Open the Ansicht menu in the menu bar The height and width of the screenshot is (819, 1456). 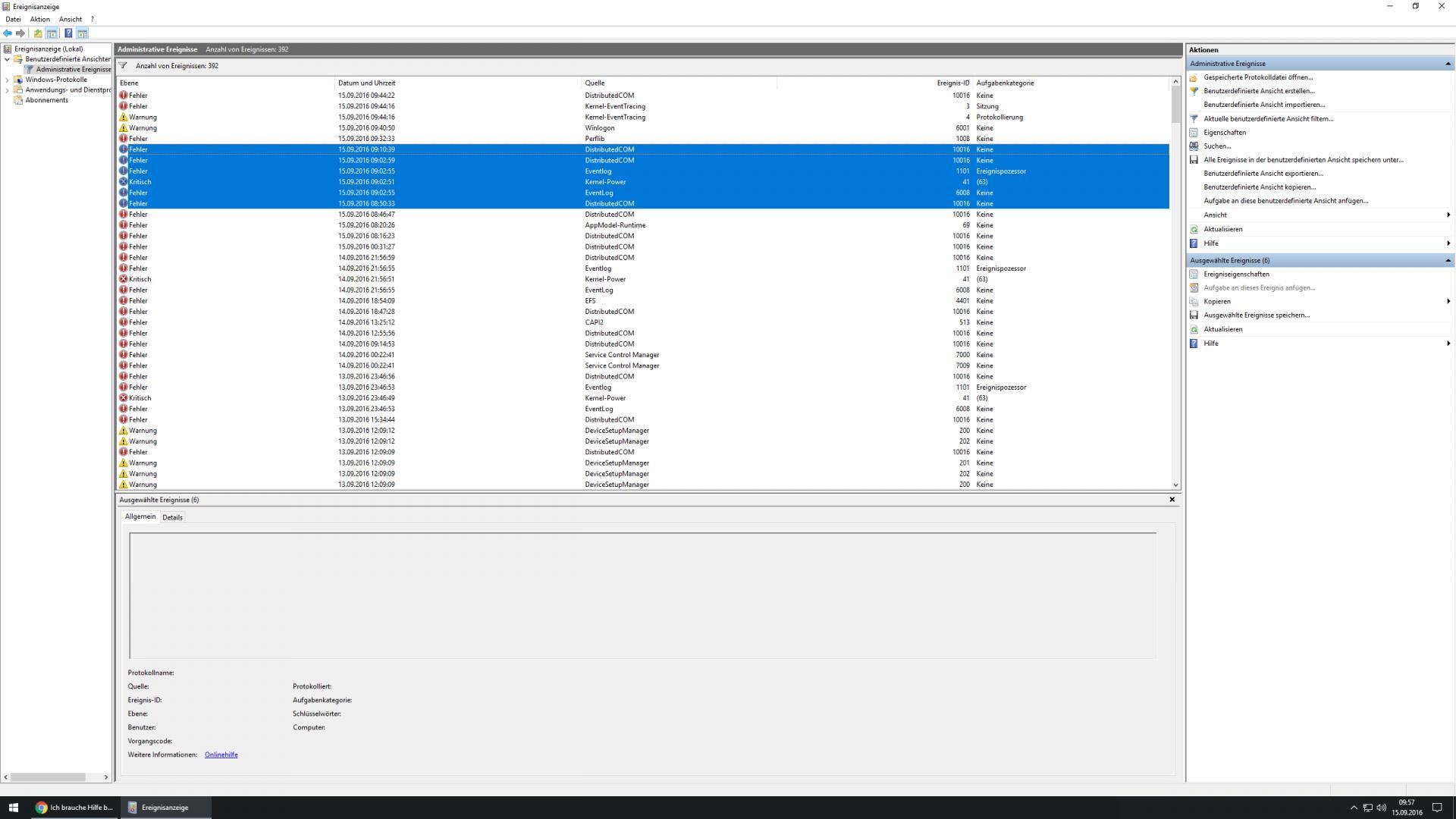[71, 19]
